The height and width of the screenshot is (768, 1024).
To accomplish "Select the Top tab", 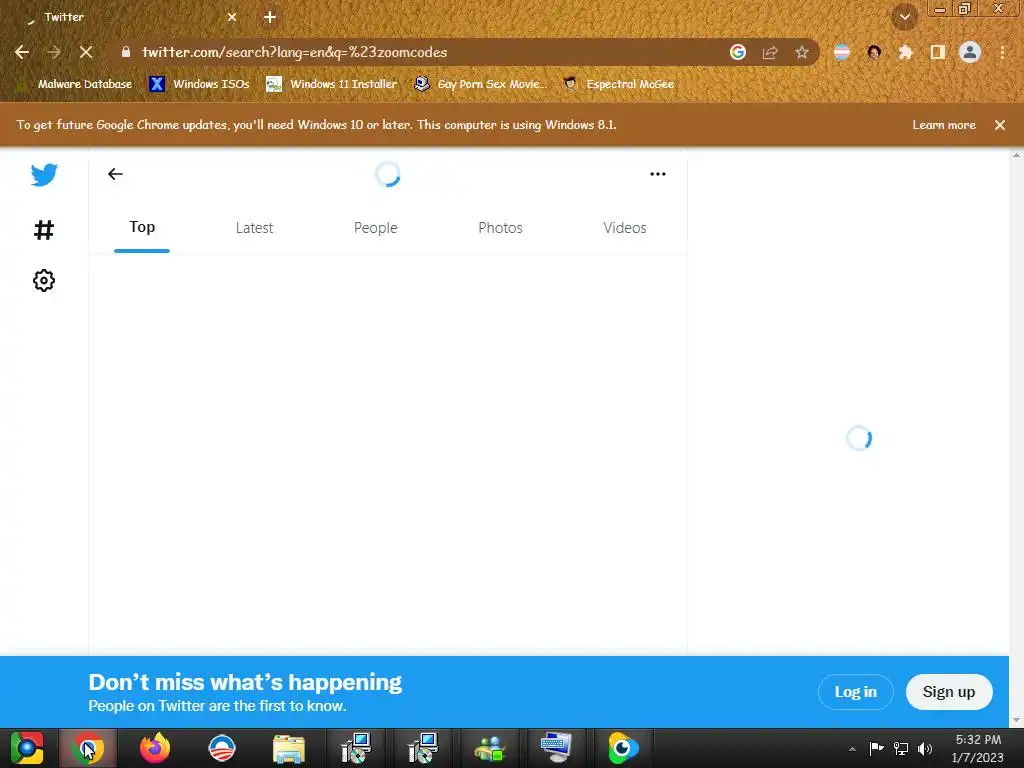I will pyautogui.click(x=142, y=227).
